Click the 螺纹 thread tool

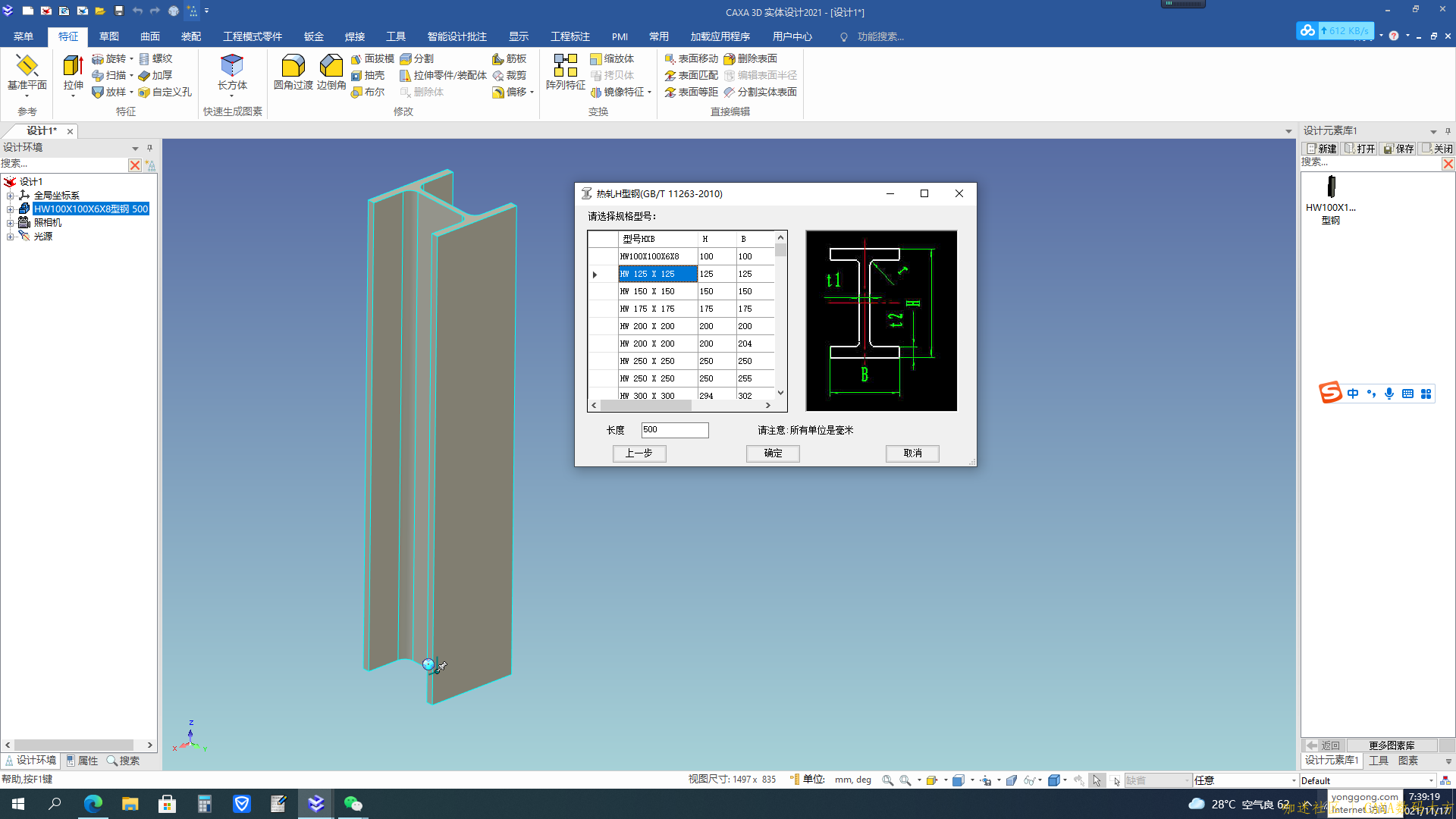(155, 58)
